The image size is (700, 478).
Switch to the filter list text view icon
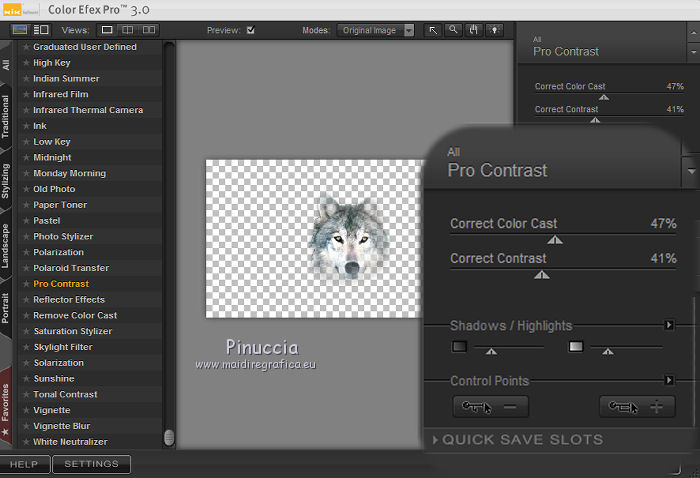[x=41, y=30]
